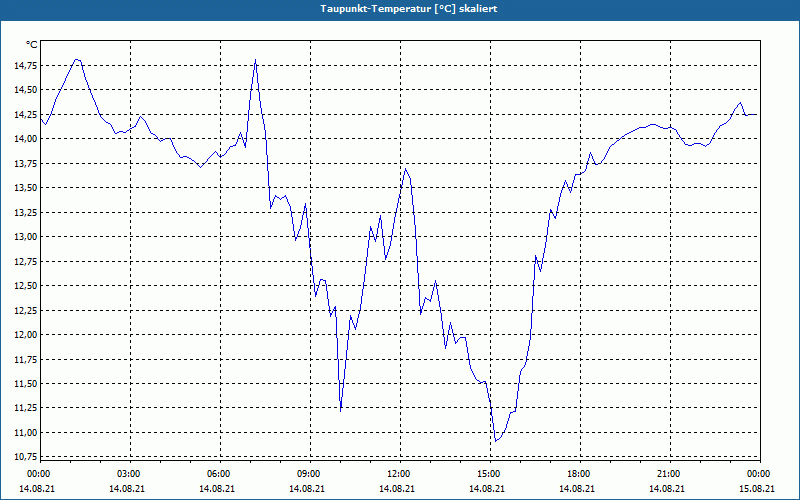Select the 13,25 y-axis label
Image resolution: width=800 pixels, height=500 pixels.
point(25,212)
